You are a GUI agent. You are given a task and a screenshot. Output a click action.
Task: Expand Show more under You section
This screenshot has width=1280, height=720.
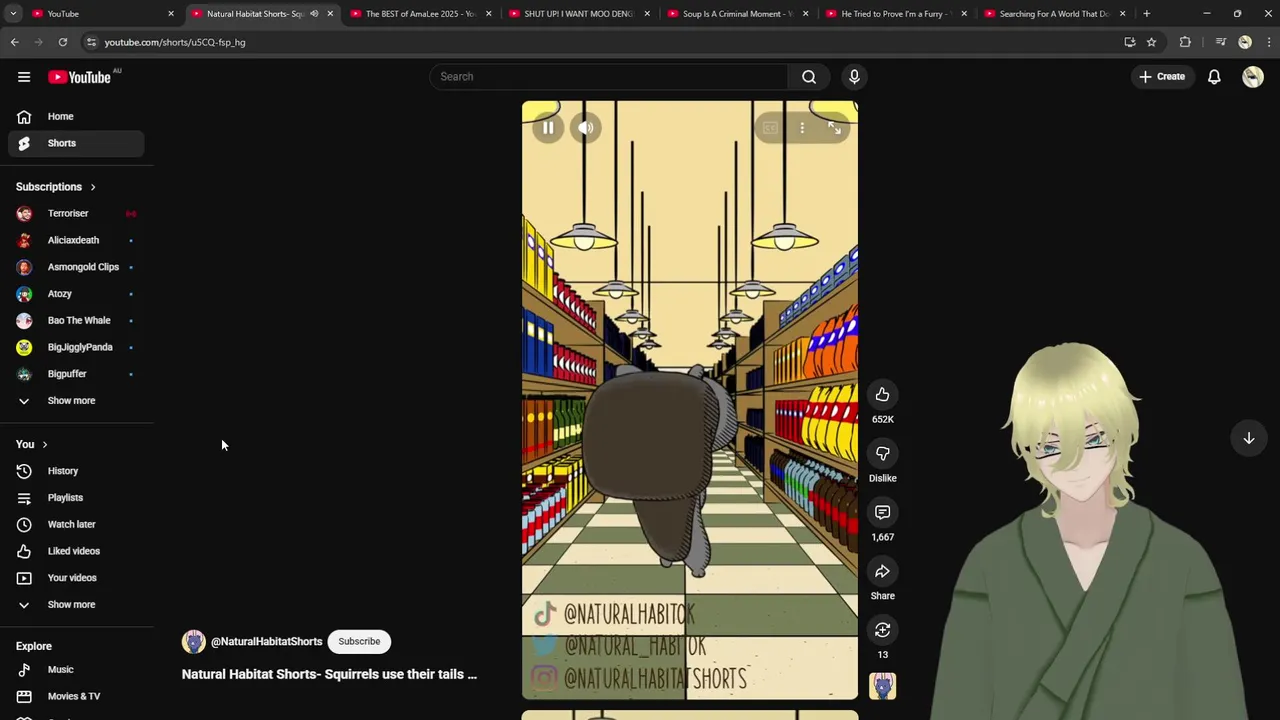tap(76, 605)
